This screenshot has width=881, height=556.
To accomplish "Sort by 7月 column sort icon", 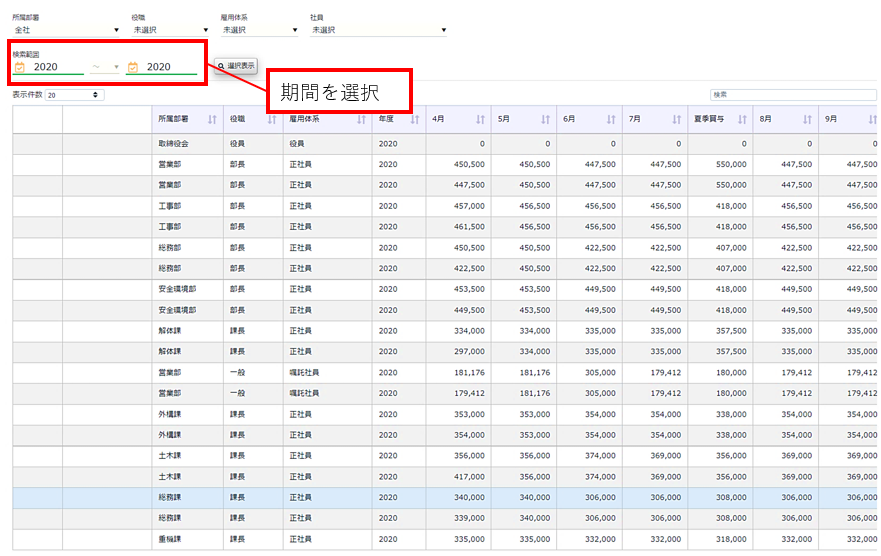I will tap(675, 119).
